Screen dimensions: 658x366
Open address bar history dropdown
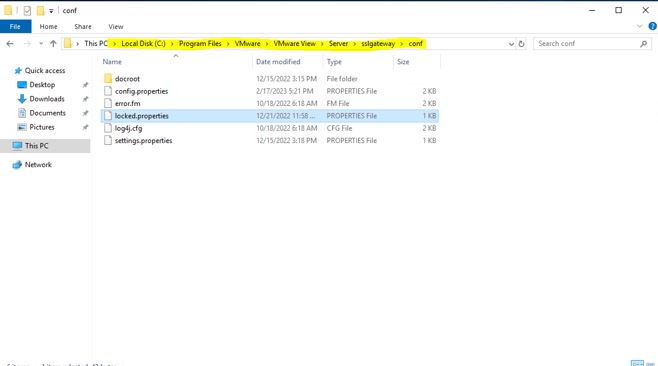tap(511, 44)
